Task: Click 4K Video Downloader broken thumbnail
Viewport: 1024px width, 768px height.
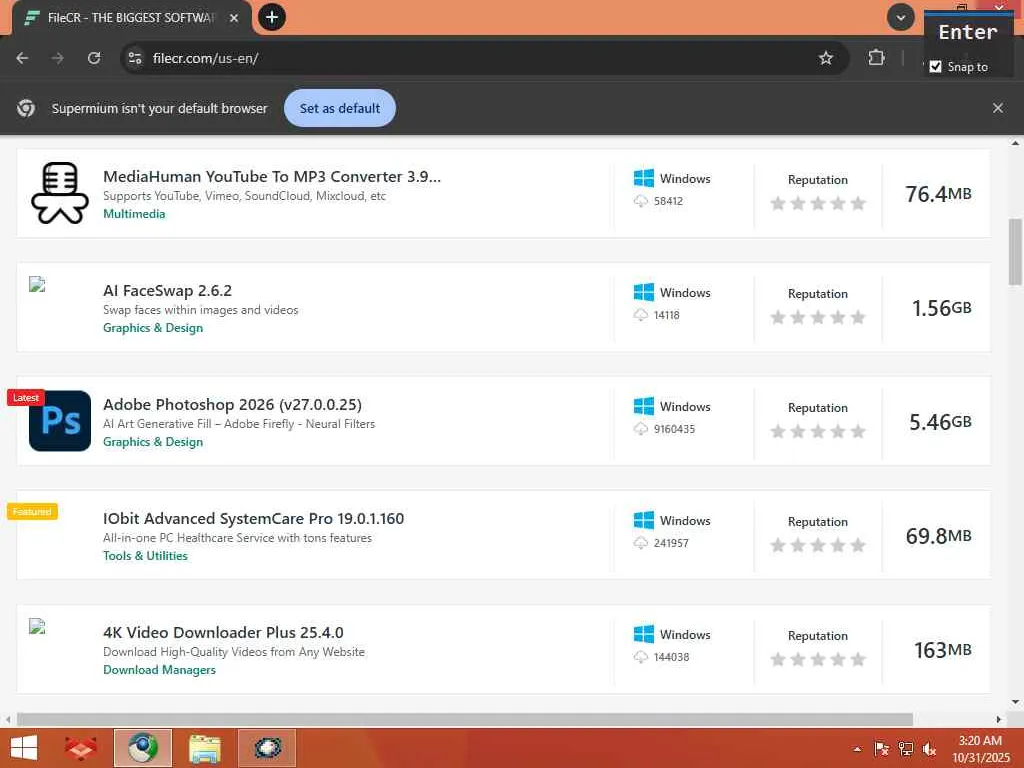Action: 37,627
